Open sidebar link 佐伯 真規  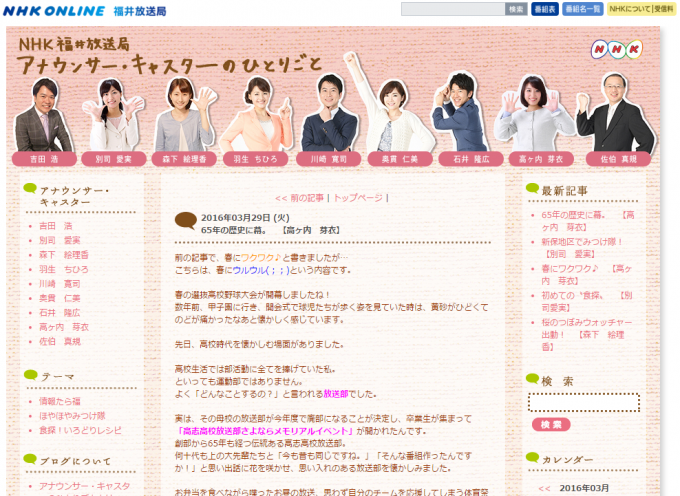pos(60,342)
